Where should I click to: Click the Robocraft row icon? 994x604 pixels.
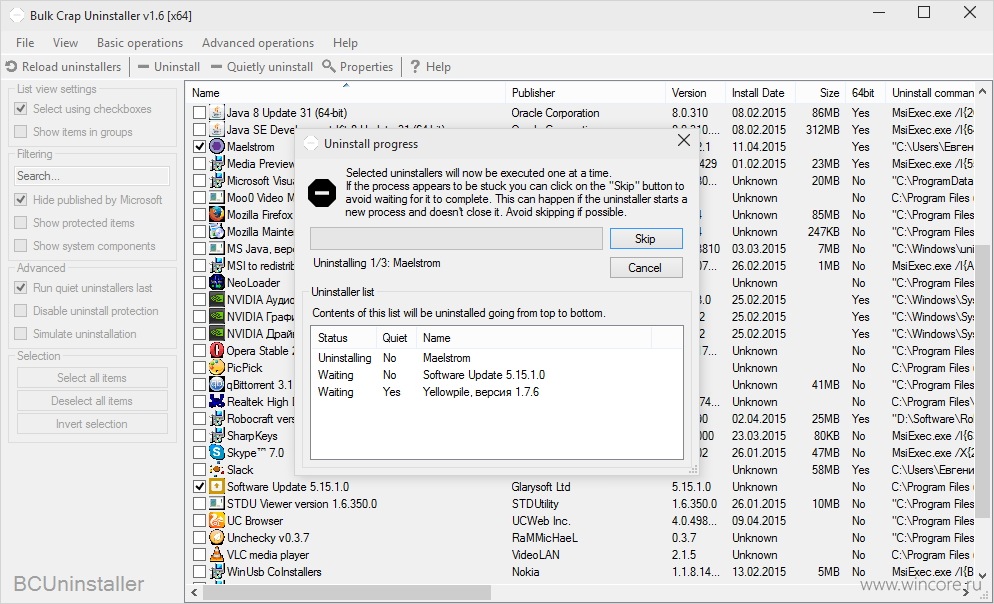pyautogui.click(x=217, y=418)
